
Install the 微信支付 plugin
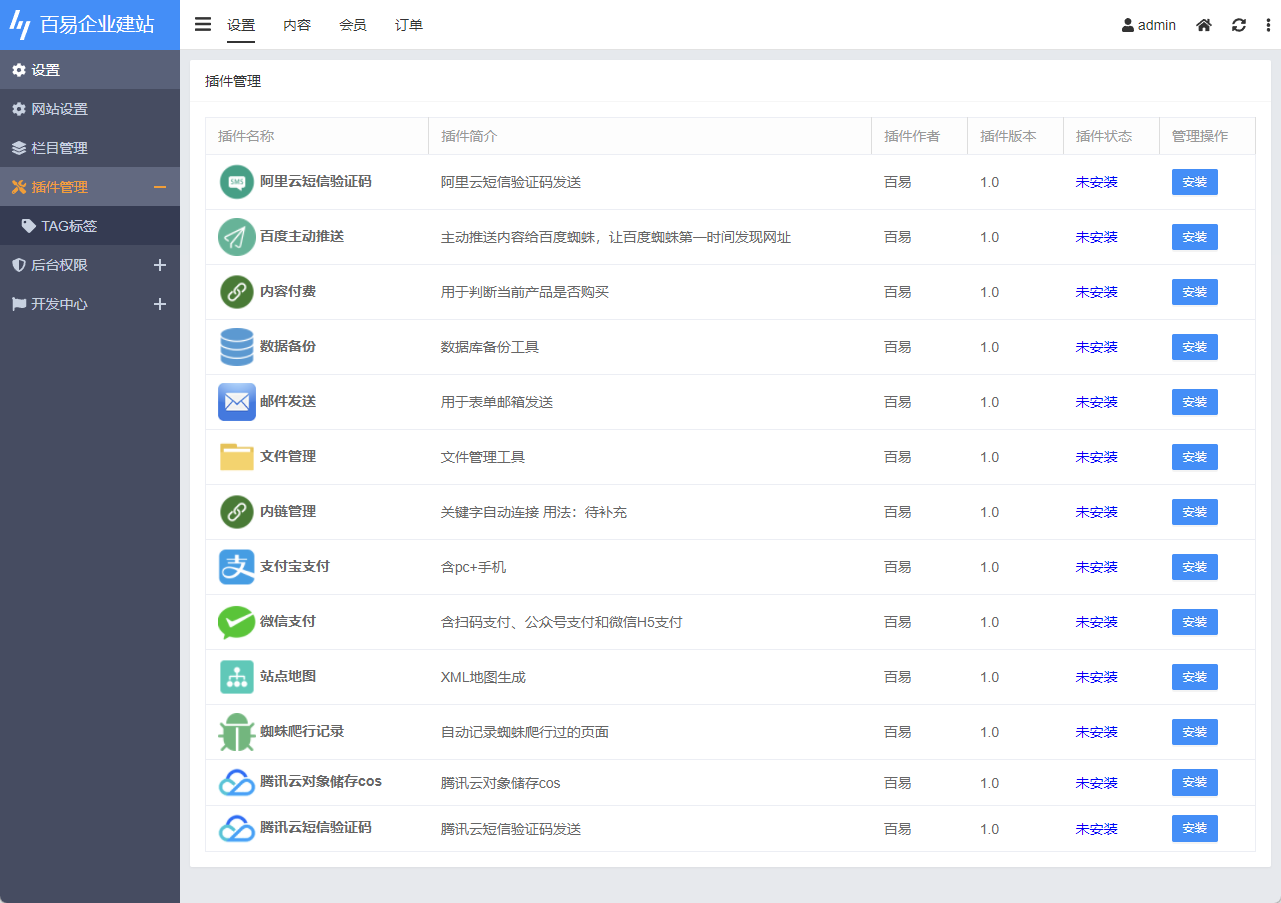1195,622
